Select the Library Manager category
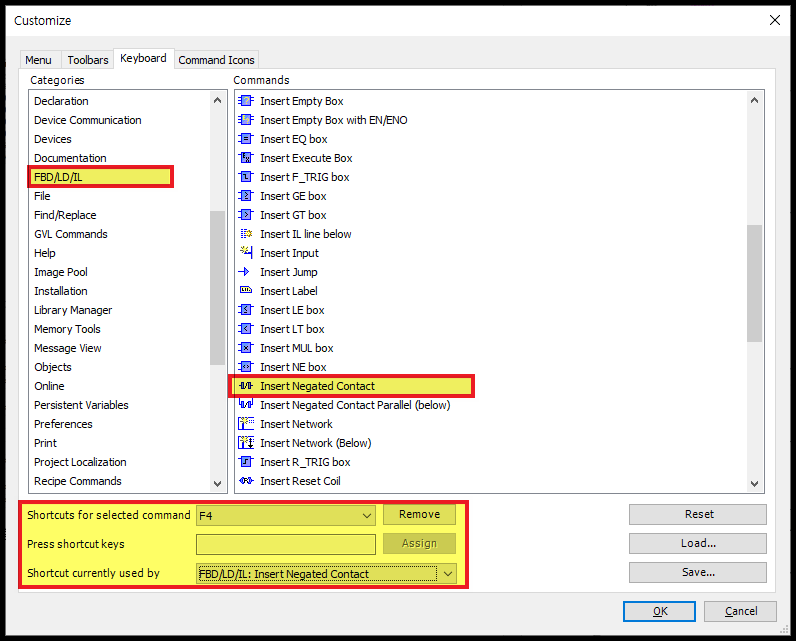 [73, 310]
